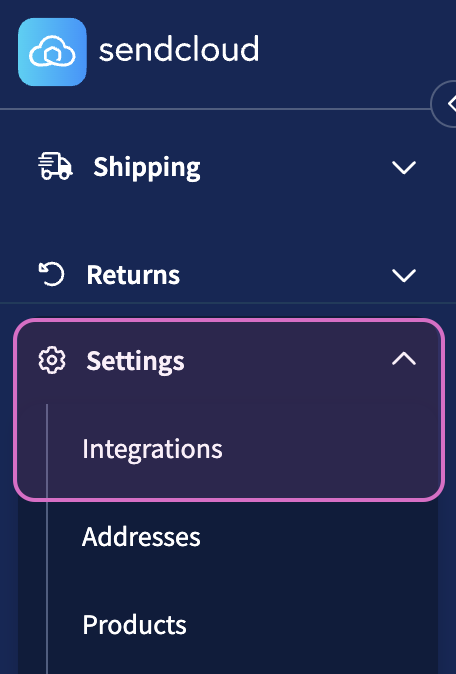
Task: Collapse the Settings section chevron
Action: click(x=404, y=358)
